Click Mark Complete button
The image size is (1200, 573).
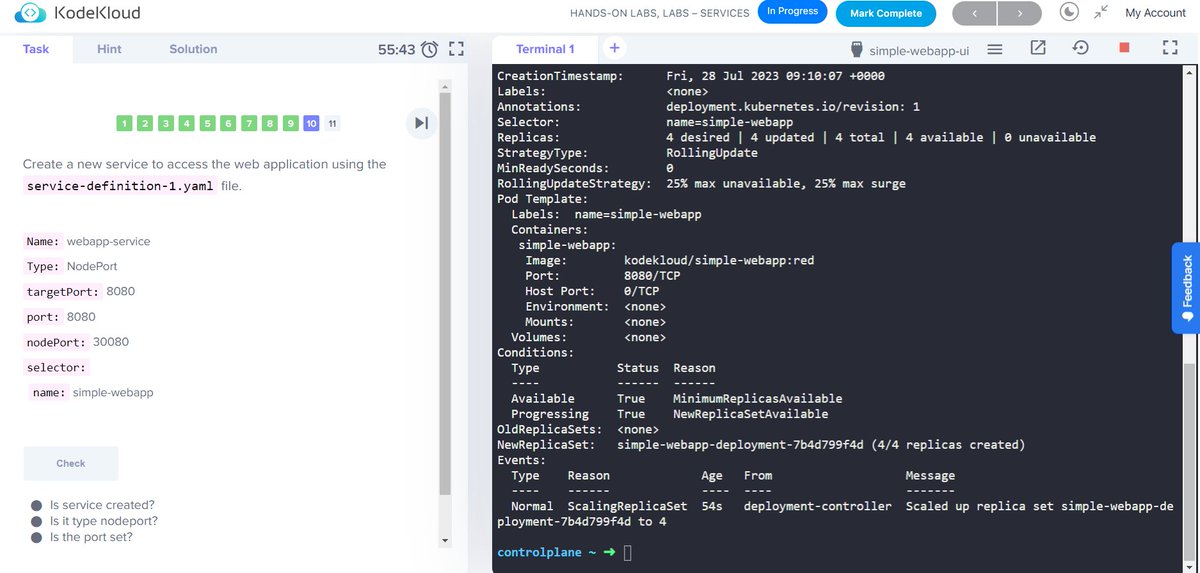click(x=885, y=14)
